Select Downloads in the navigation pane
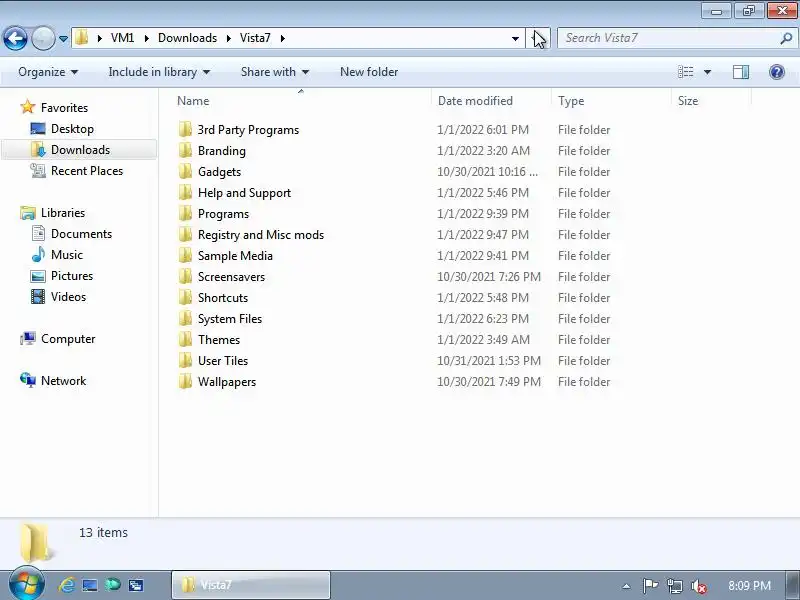 [x=80, y=149]
